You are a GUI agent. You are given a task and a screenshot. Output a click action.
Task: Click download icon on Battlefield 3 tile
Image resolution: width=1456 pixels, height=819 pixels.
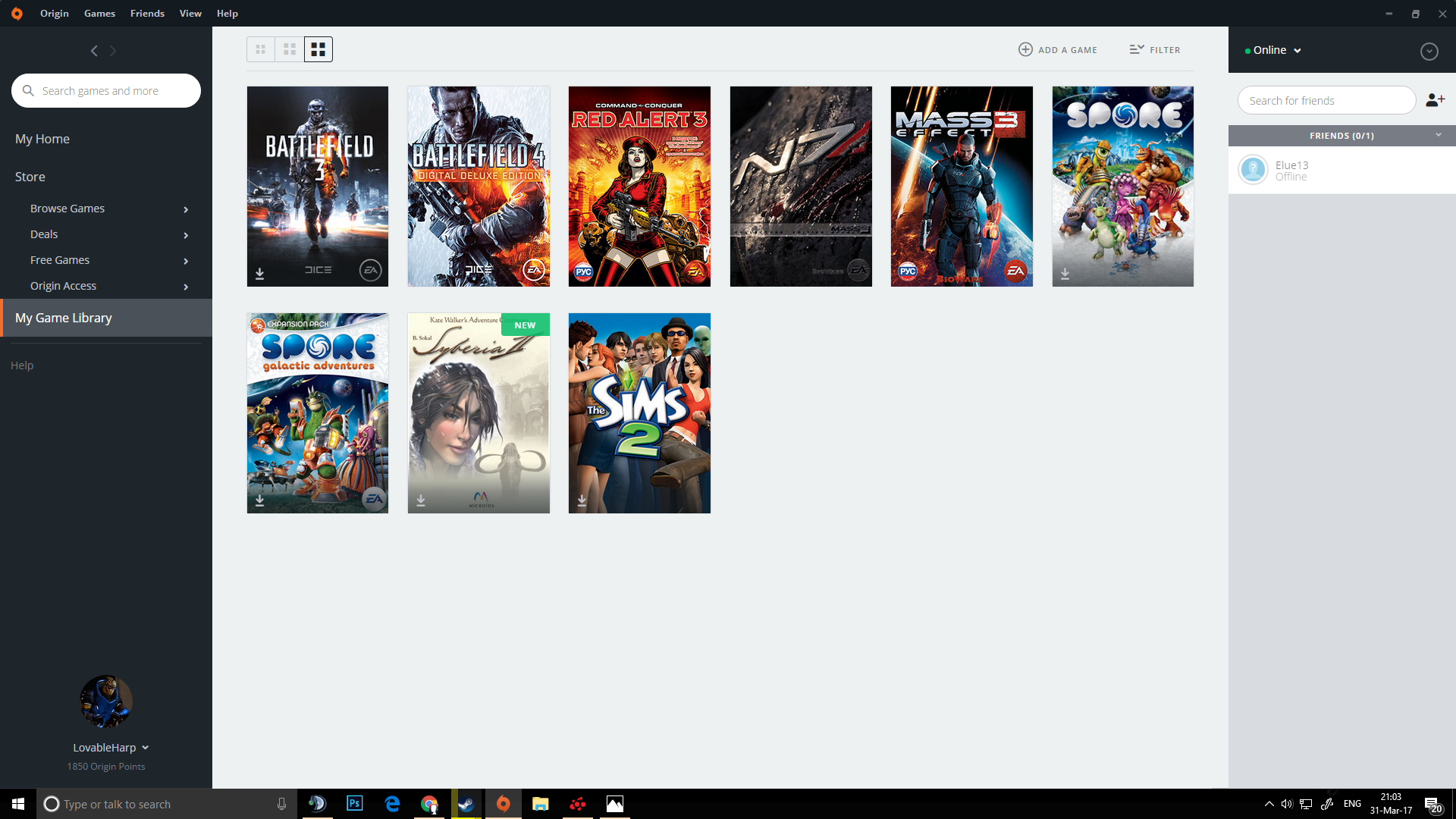[259, 274]
